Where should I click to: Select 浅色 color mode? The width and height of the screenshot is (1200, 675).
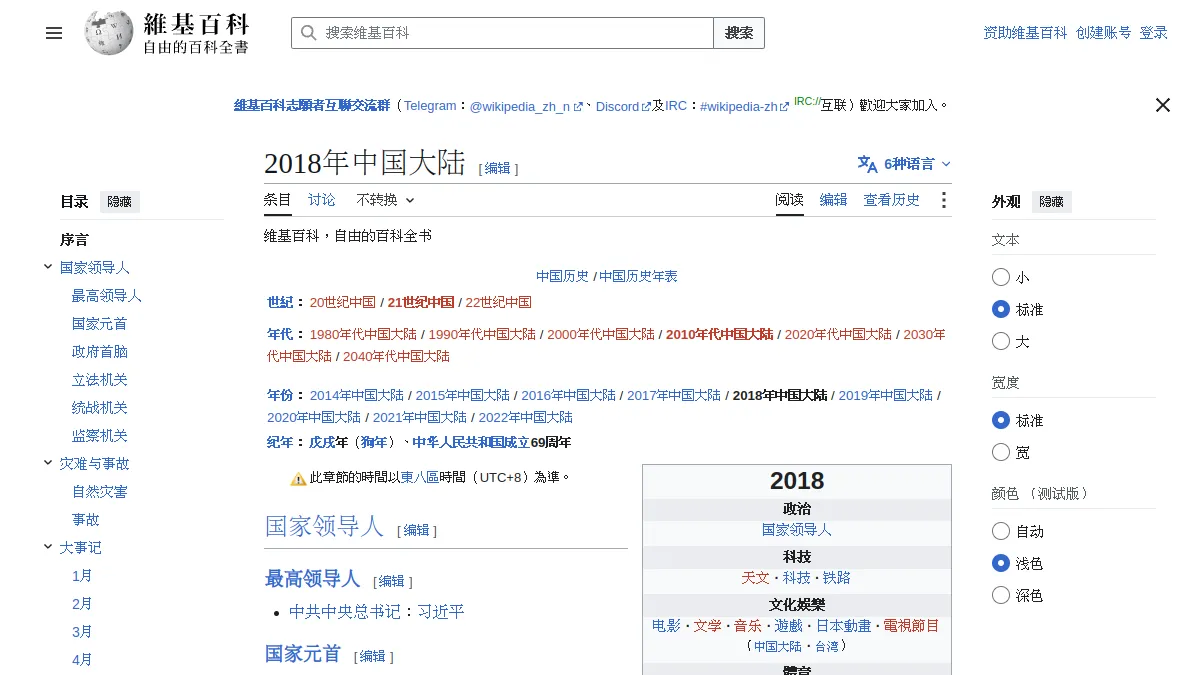pyautogui.click(x=1001, y=563)
